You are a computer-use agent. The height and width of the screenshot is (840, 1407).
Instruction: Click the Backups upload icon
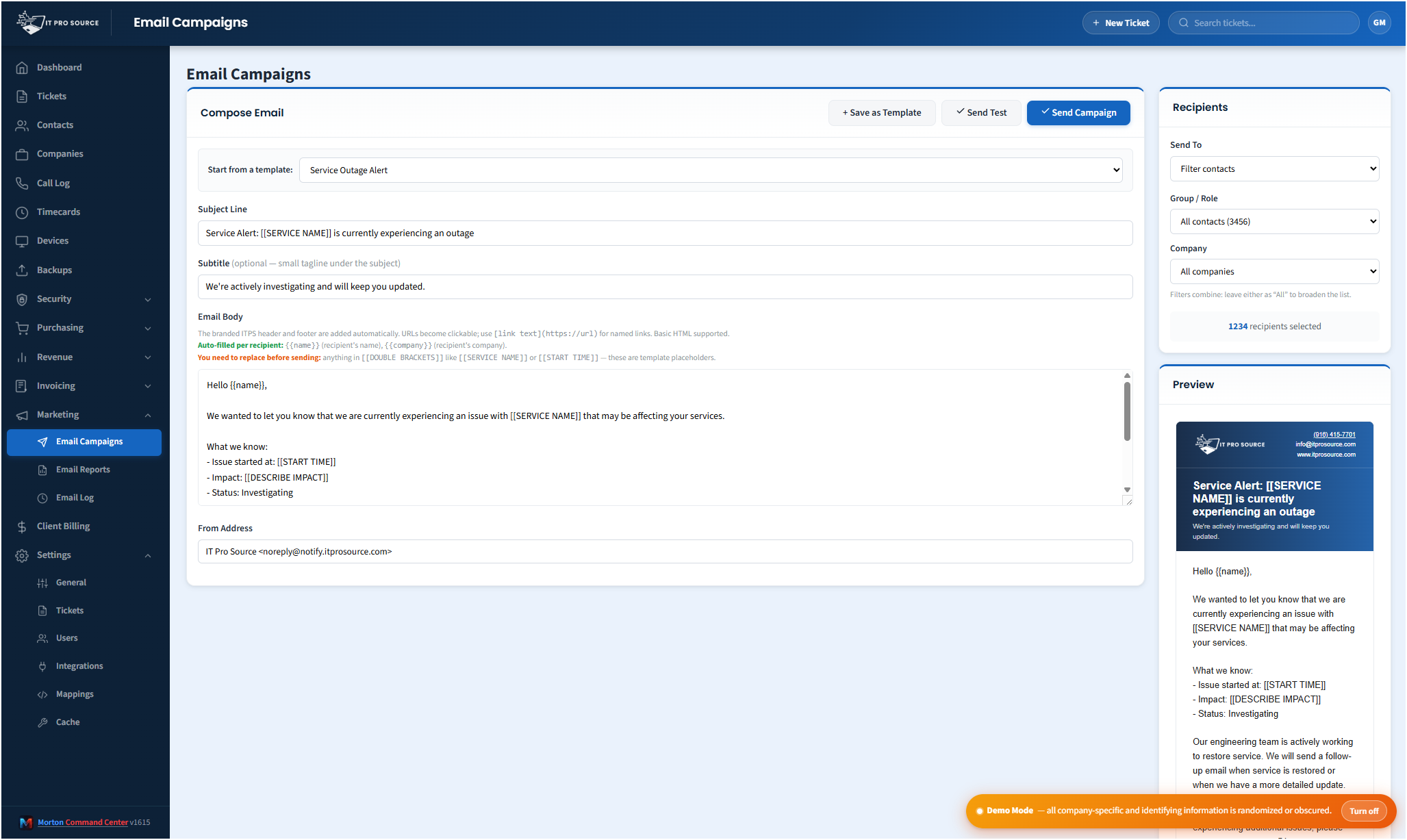22,270
